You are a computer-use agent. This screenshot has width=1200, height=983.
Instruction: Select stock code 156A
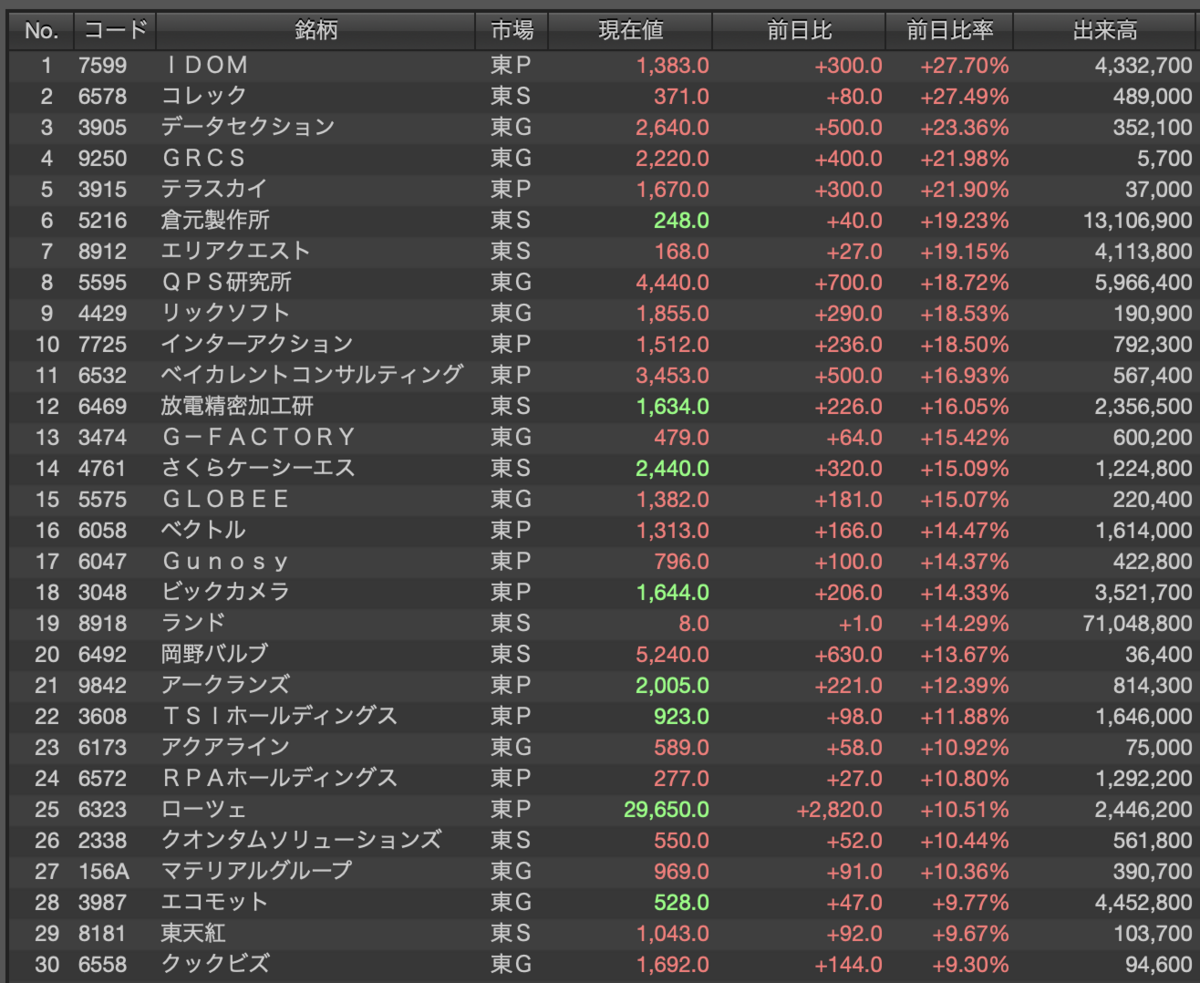point(104,871)
